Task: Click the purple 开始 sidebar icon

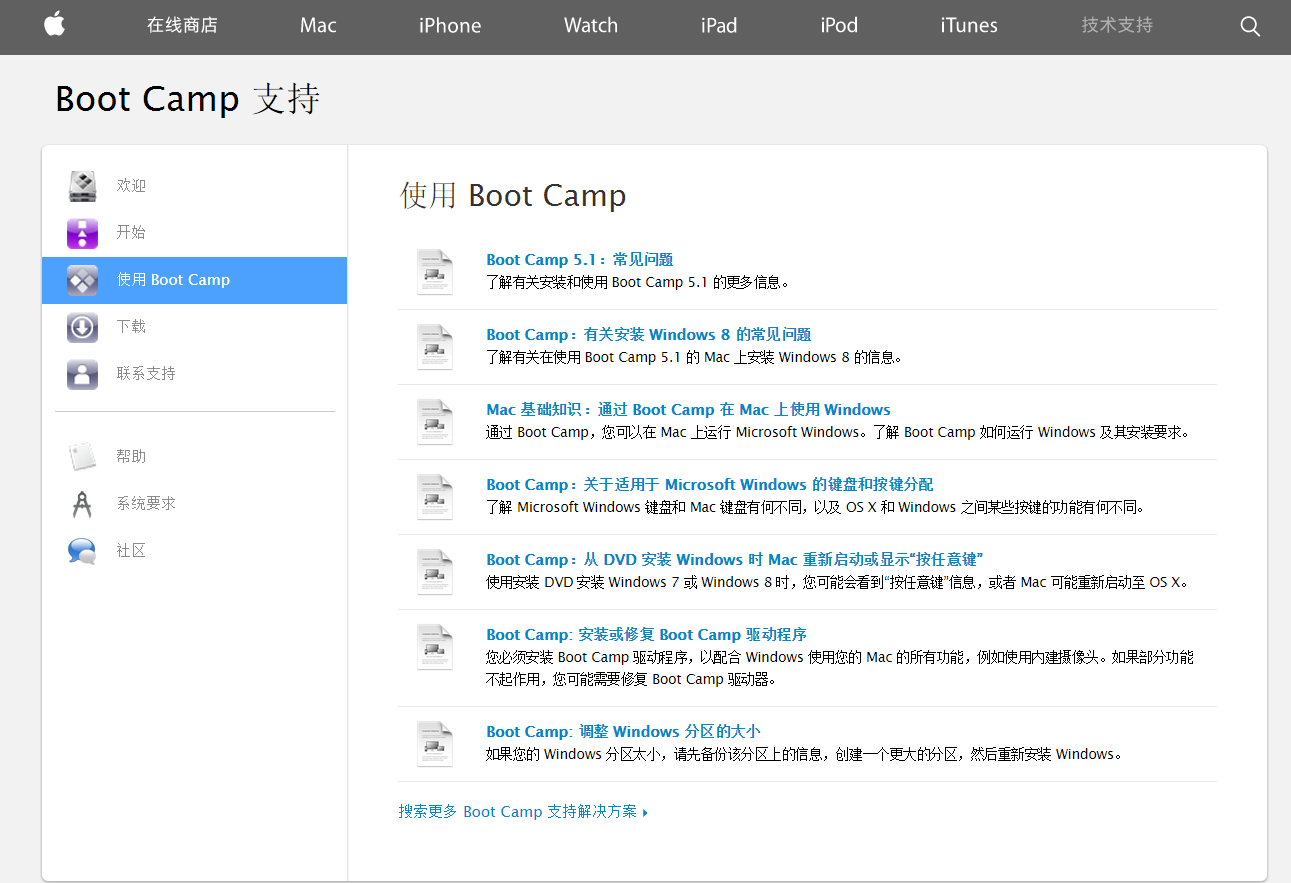Action: tap(82, 233)
